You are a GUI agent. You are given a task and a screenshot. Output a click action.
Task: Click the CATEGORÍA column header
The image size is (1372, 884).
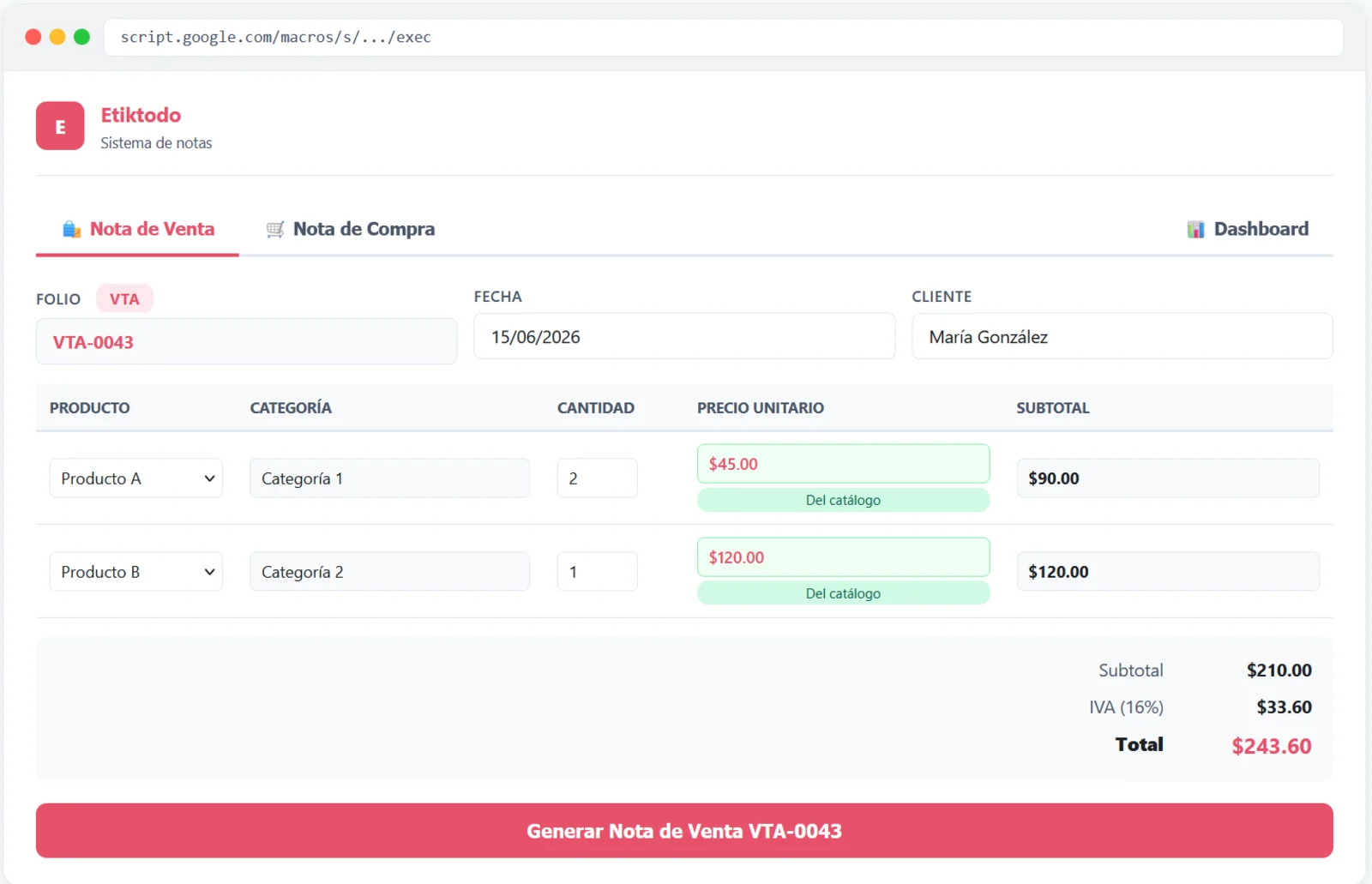pyautogui.click(x=291, y=408)
